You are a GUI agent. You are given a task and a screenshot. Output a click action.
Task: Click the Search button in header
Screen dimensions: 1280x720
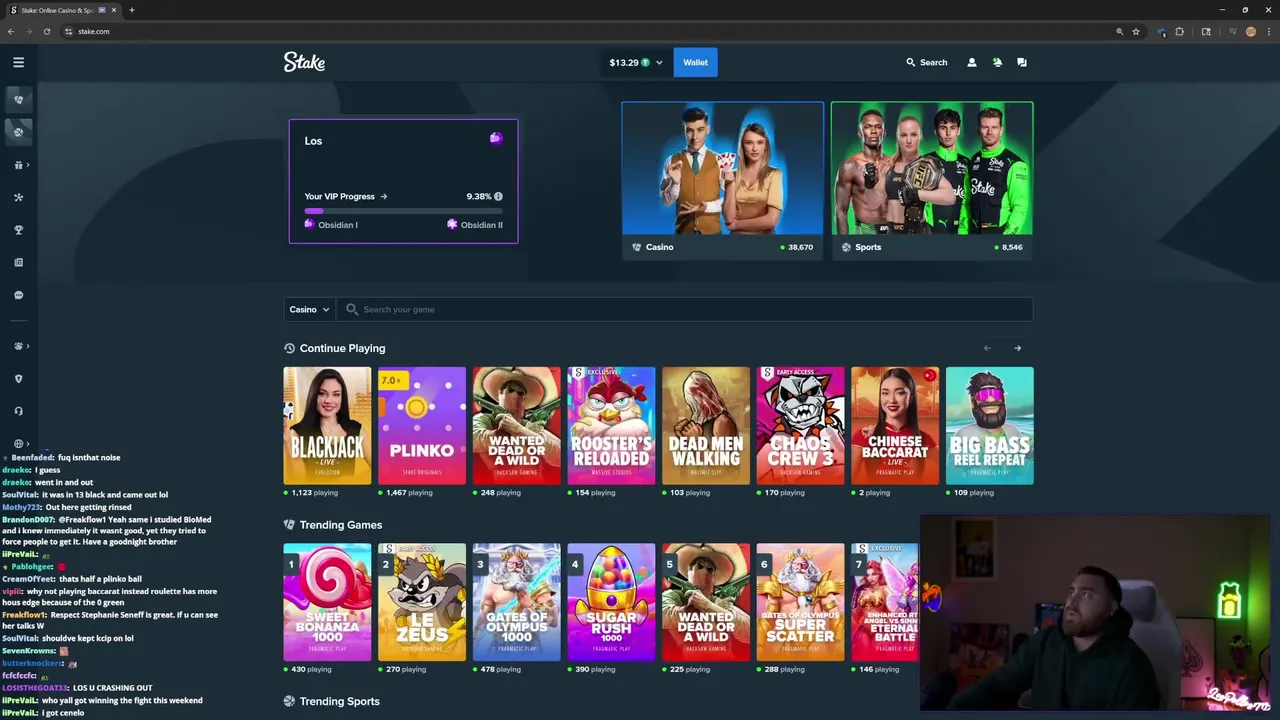pos(926,62)
